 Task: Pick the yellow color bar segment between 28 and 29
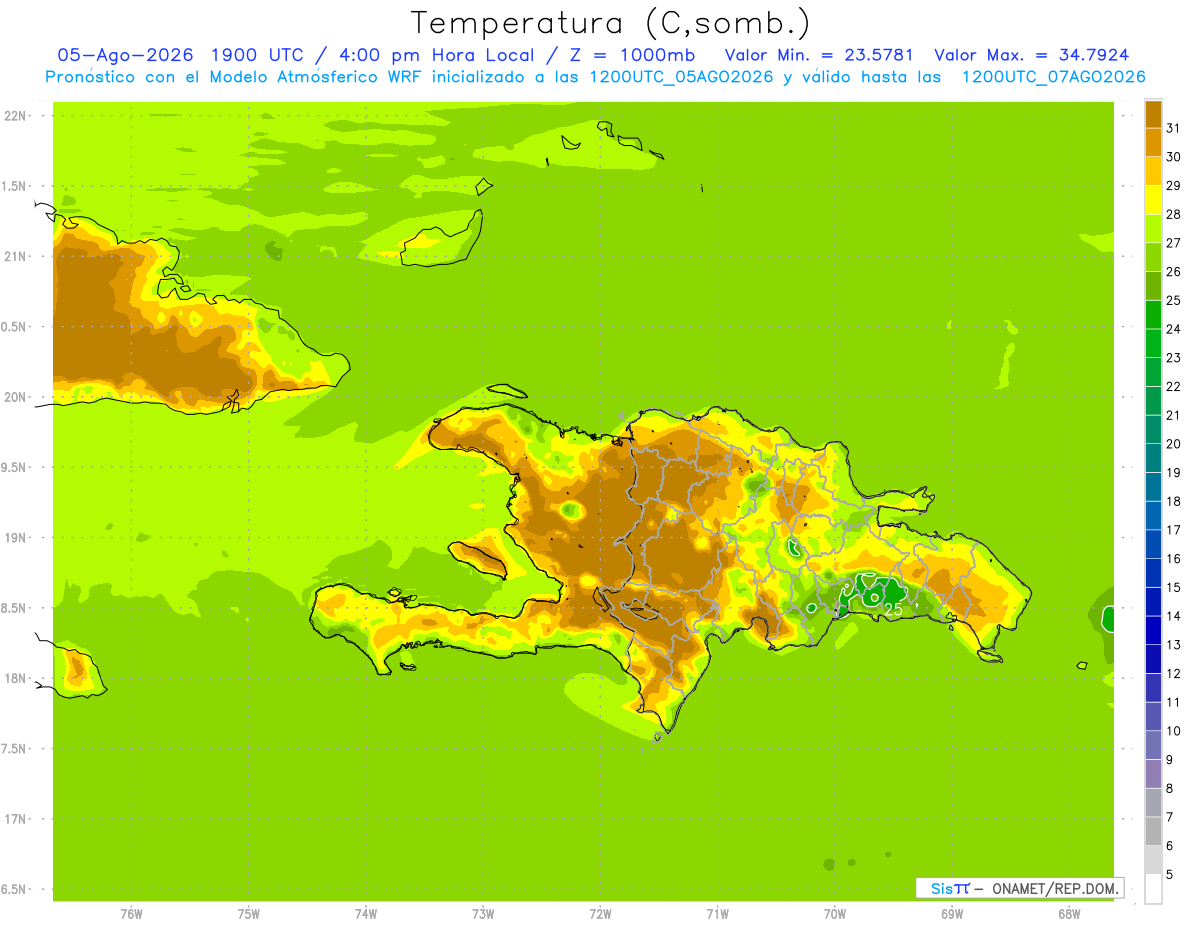(x=1153, y=199)
